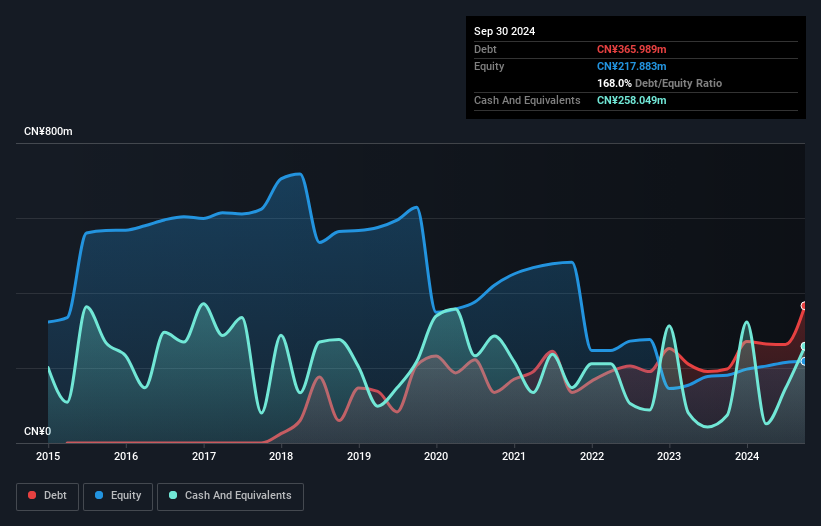Click the Sep 30 2024 tooltip date
The height and width of the screenshot is (526, 821).
pos(504,31)
